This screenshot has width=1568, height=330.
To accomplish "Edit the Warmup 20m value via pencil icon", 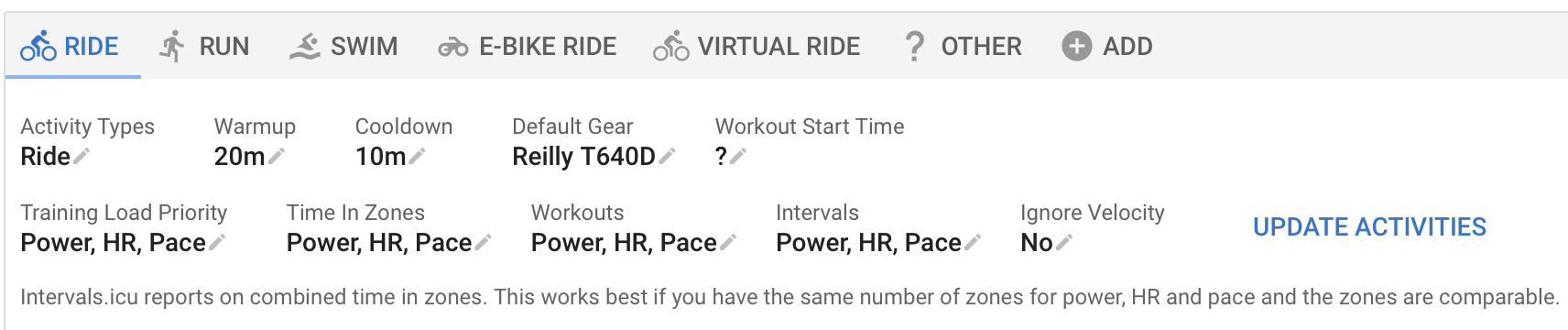I will (277, 157).
